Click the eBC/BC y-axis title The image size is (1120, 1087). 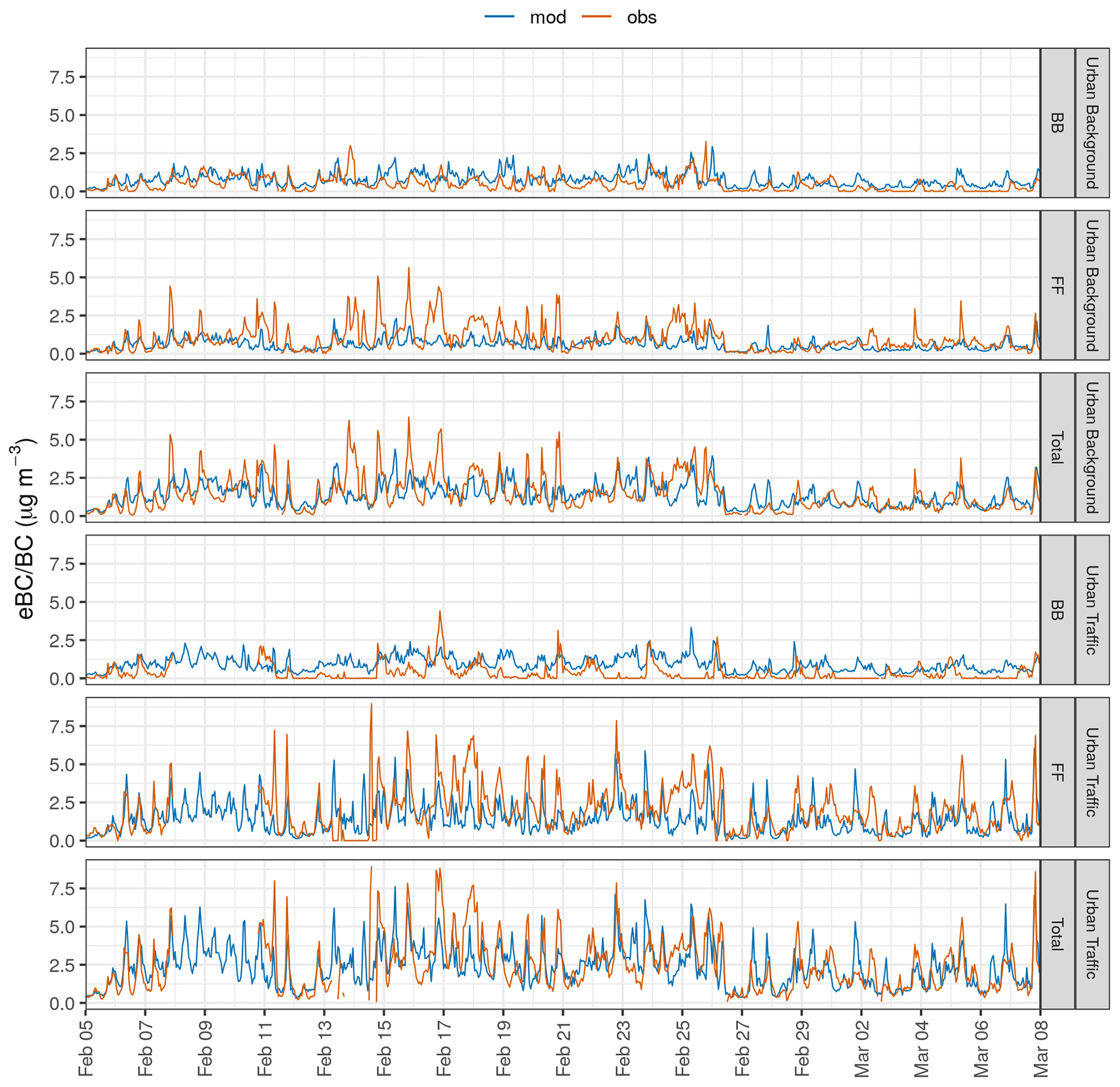point(24,529)
